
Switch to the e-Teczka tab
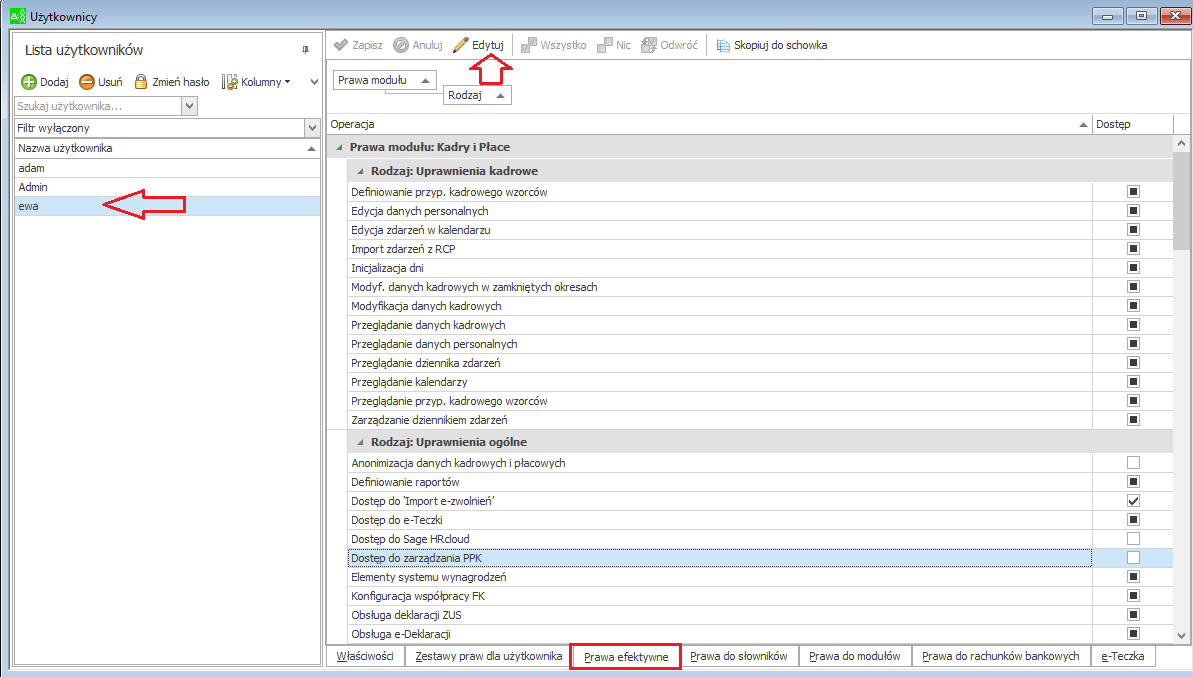click(x=1122, y=656)
